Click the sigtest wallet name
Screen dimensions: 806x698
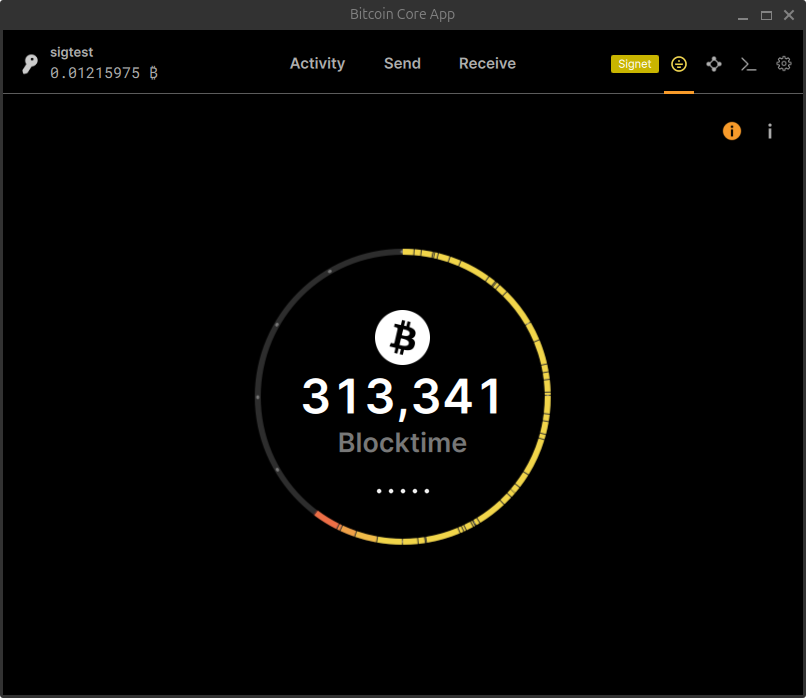[x=71, y=52]
